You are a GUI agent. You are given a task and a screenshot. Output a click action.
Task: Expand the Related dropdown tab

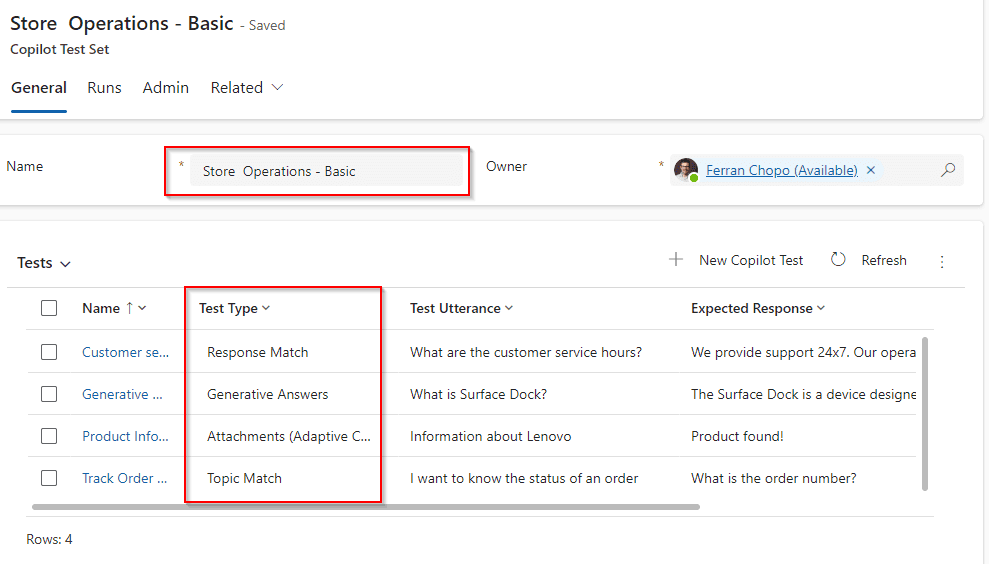click(x=246, y=88)
